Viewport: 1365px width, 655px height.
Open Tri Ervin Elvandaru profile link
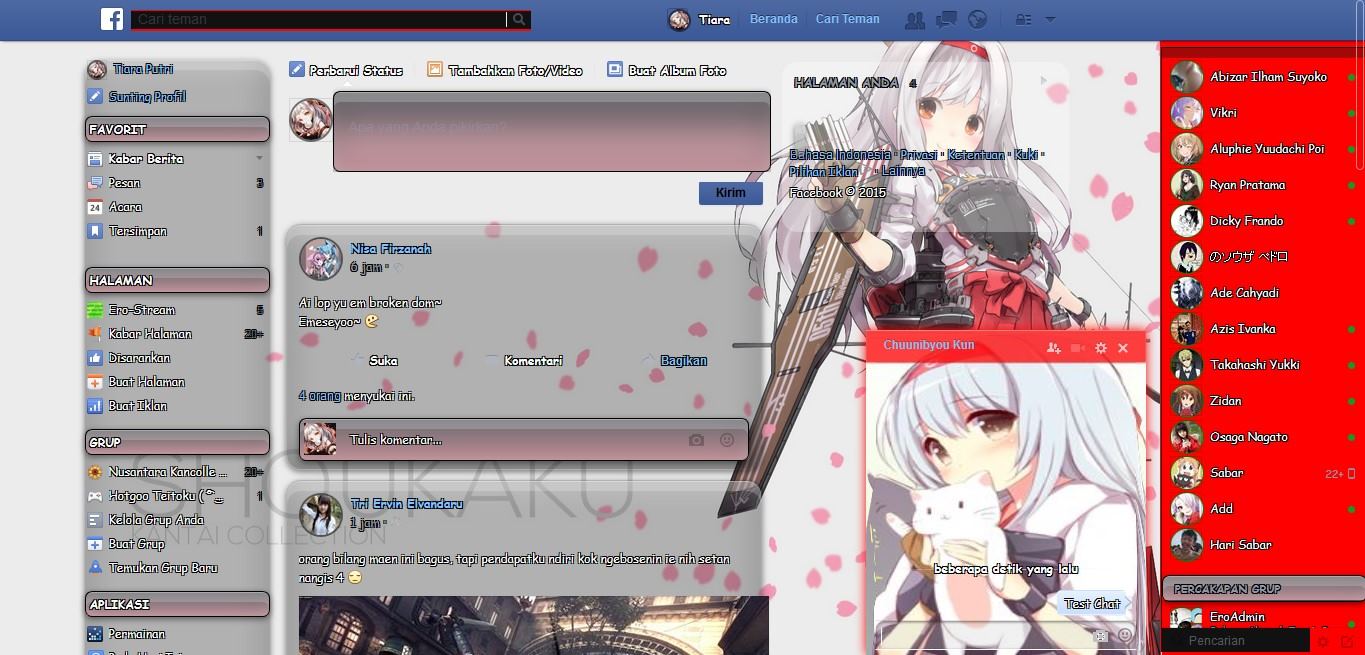(x=407, y=504)
